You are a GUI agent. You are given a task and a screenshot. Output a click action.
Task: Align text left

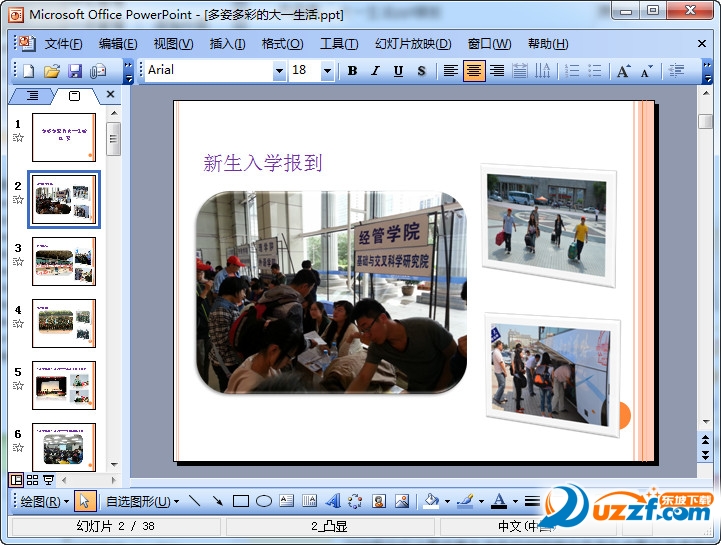451,71
